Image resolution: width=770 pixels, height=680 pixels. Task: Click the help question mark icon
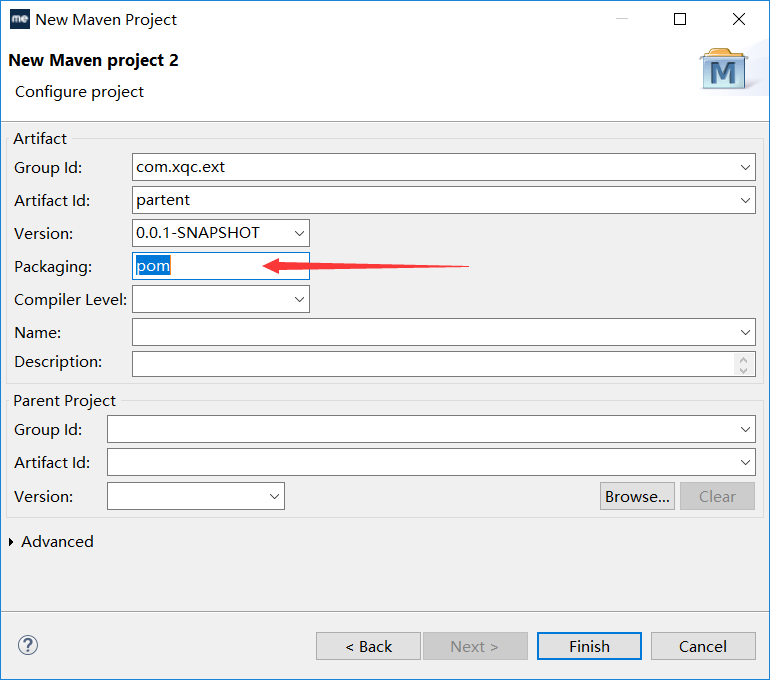pos(28,645)
